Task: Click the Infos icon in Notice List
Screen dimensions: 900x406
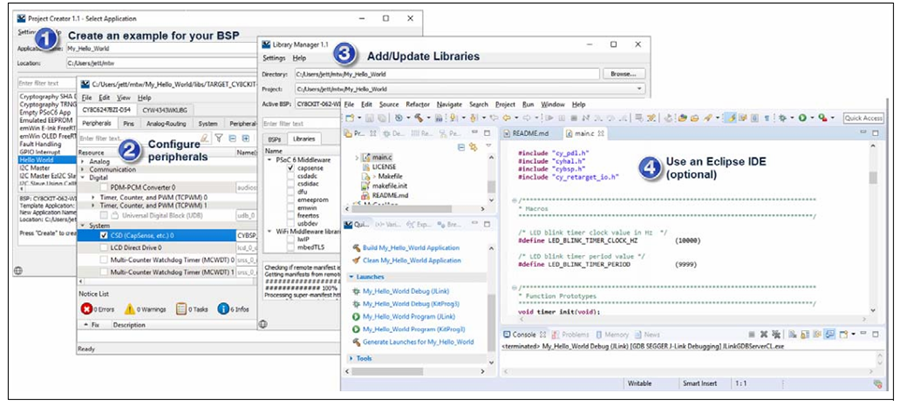Action: tap(223, 309)
